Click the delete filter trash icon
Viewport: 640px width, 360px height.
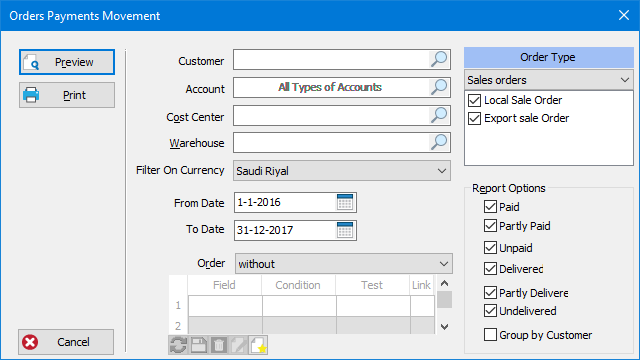pos(219,345)
